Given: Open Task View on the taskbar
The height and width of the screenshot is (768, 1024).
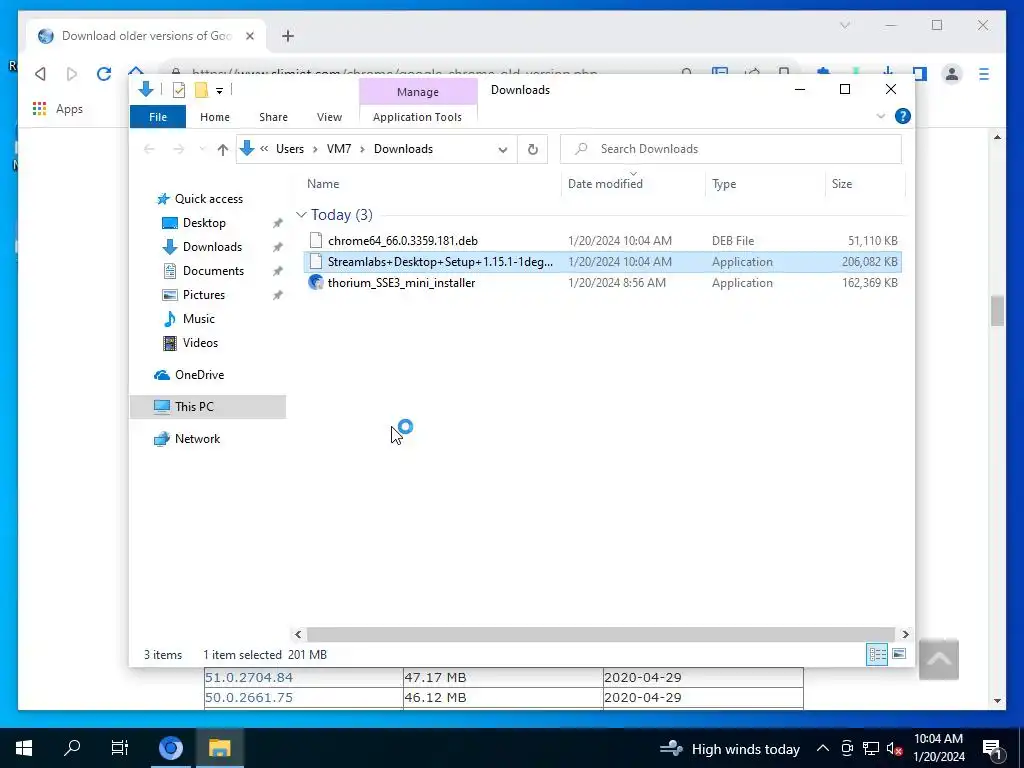Looking at the screenshot, I should 120,748.
